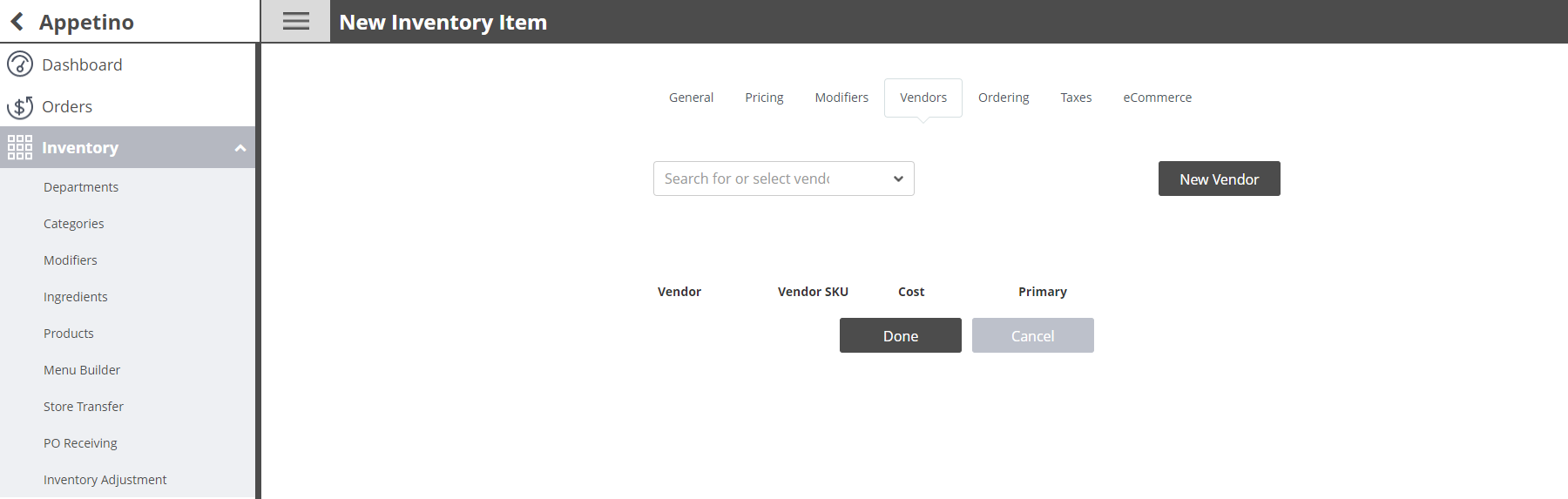
Task: Collapse the Inventory section chevron
Action: tap(240, 148)
